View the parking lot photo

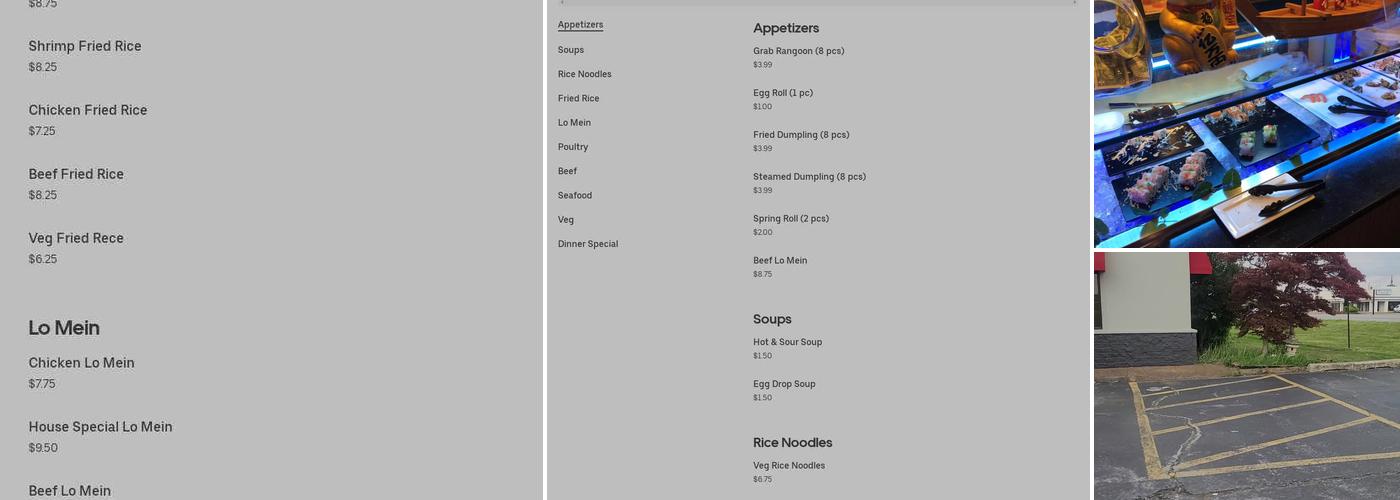coord(1246,375)
